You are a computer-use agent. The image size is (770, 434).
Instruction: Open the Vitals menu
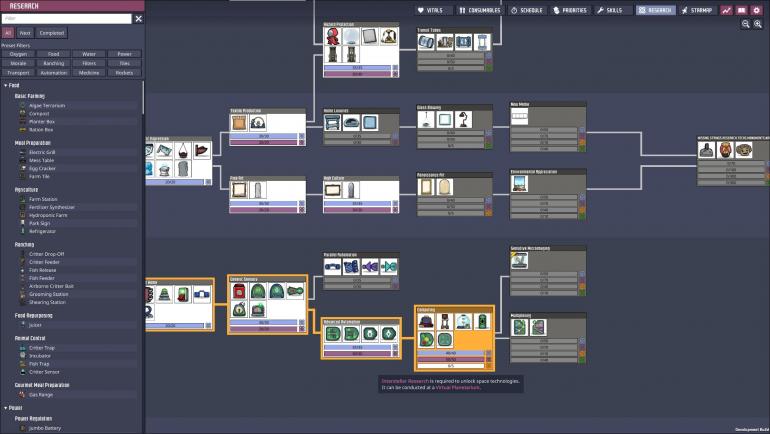click(429, 9)
